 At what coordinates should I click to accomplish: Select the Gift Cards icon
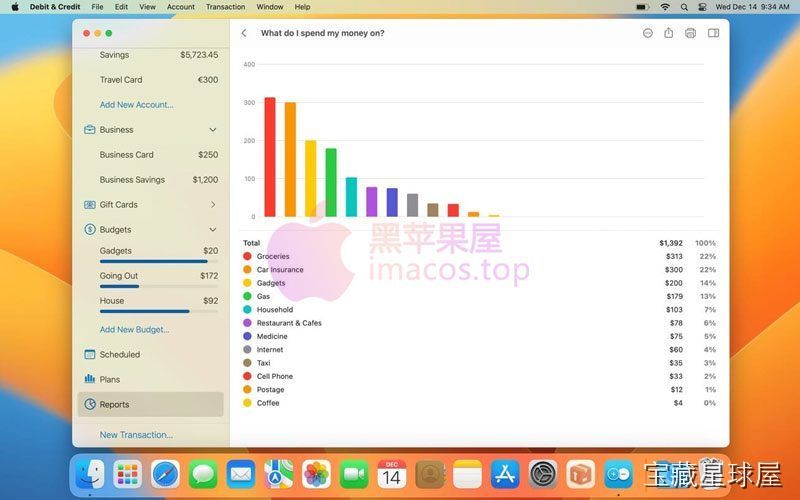click(90, 205)
